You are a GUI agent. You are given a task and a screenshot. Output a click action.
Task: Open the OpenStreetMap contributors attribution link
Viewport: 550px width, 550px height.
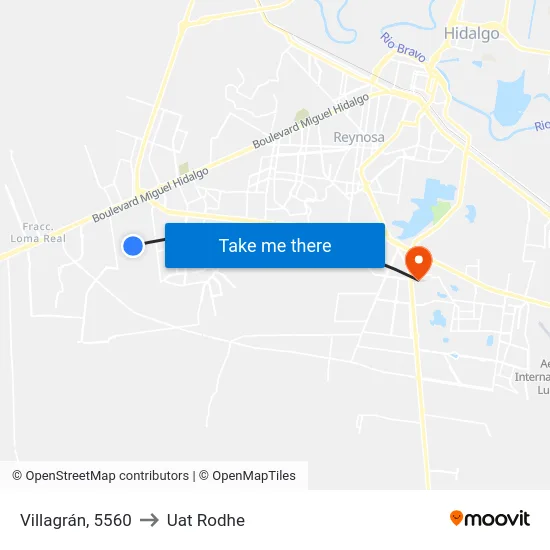(x=101, y=476)
